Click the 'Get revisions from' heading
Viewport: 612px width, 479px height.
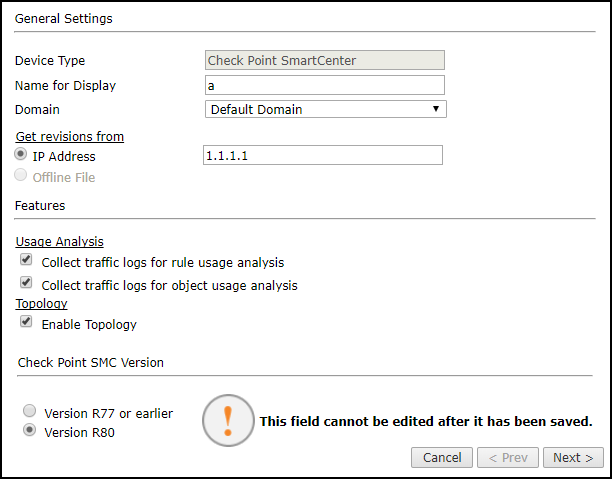(70, 137)
